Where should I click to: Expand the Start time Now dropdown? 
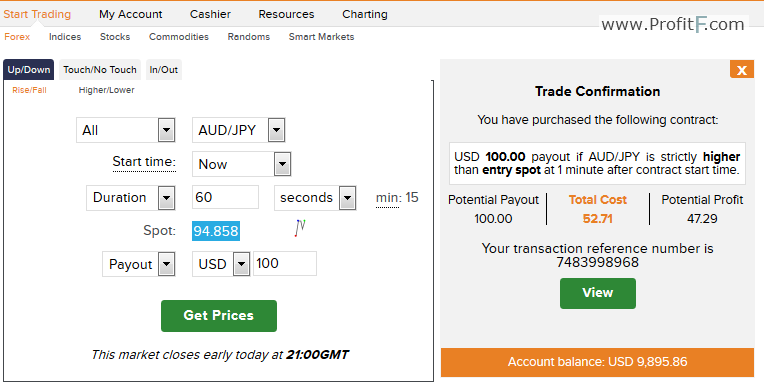click(x=242, y=164)
